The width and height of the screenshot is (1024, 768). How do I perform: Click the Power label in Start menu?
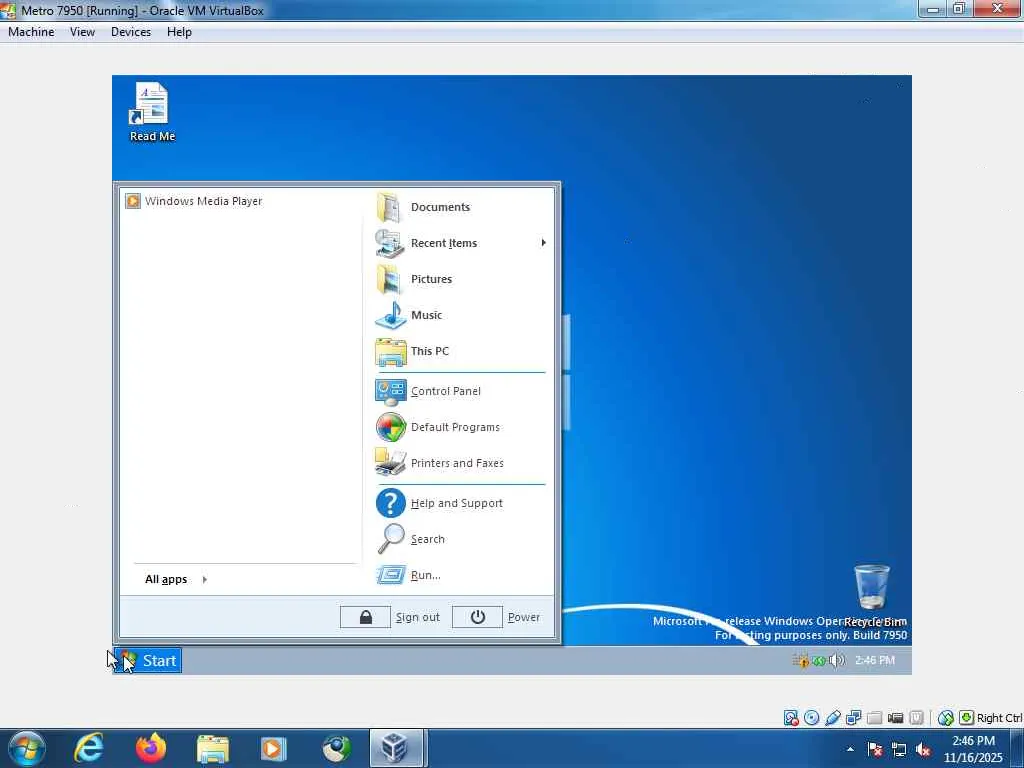(x=524, y=617)
